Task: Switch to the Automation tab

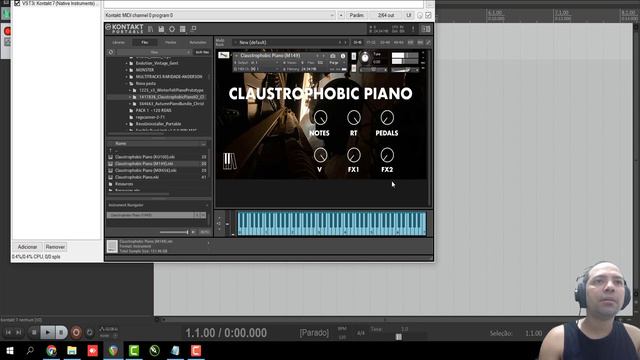Action: click(x=198, y=42)
